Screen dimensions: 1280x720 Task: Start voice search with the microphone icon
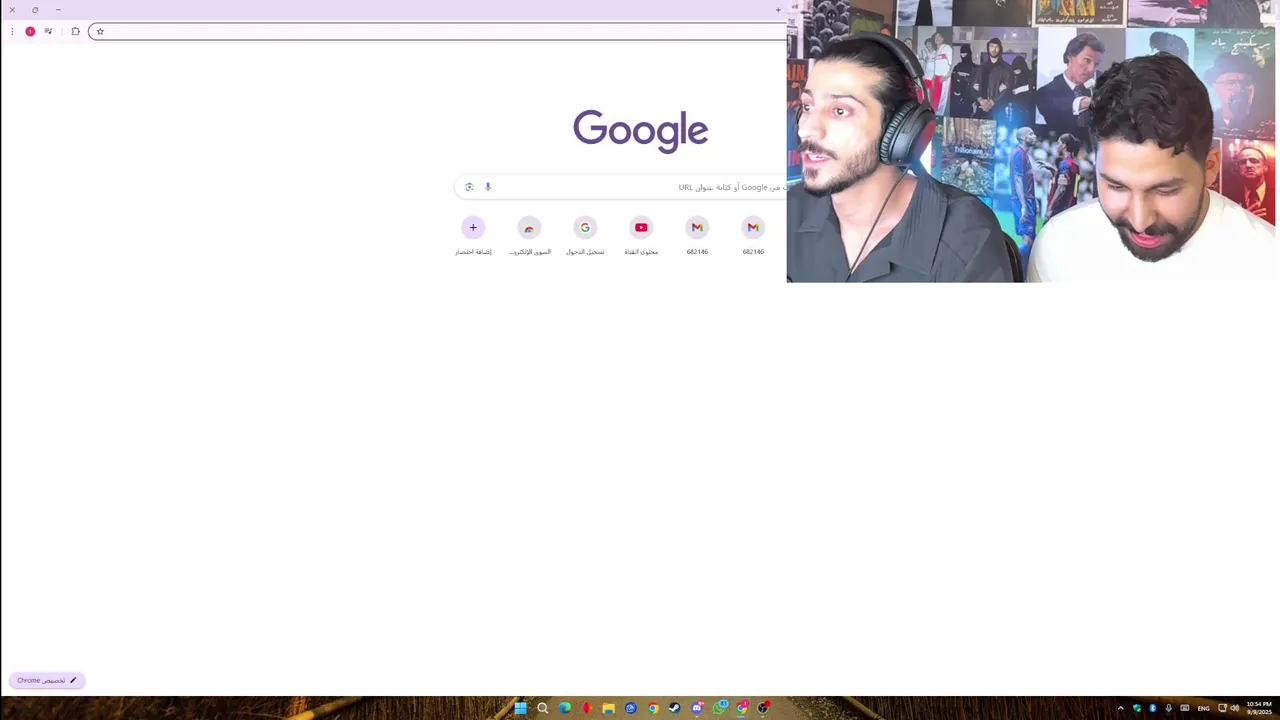[488, 187]
